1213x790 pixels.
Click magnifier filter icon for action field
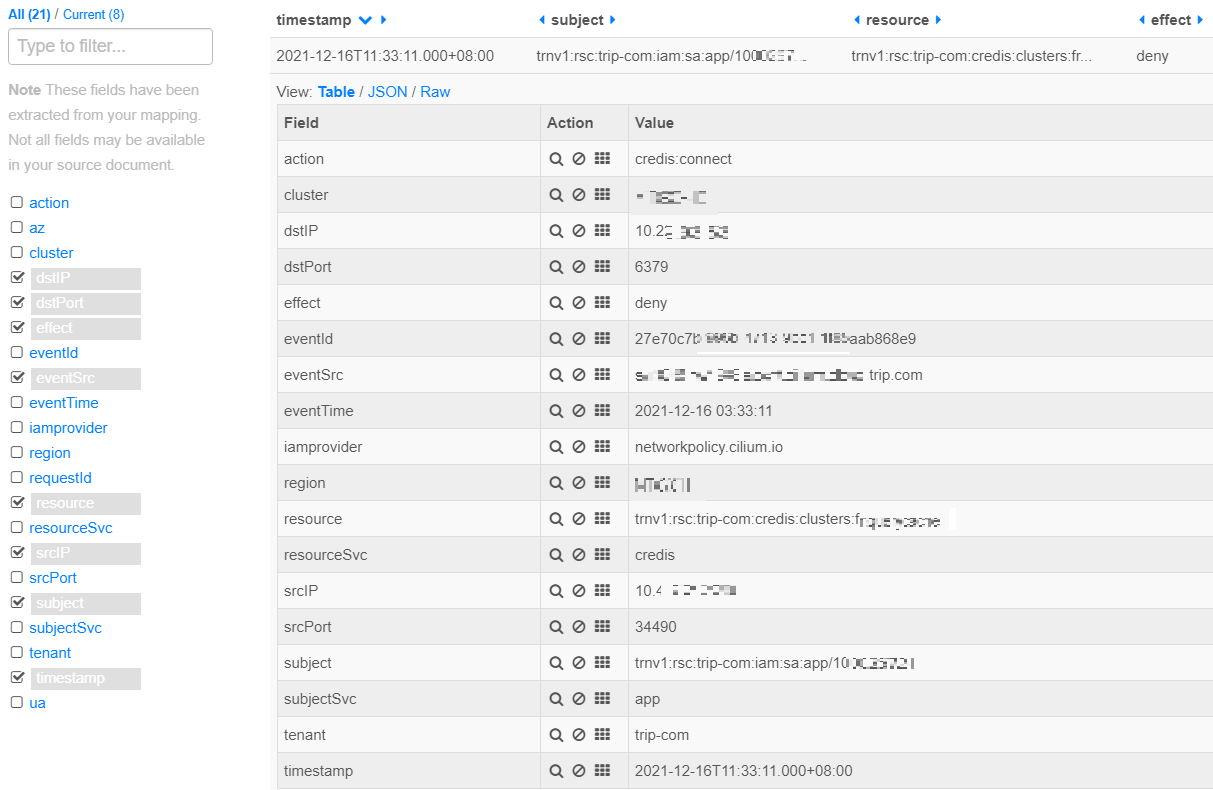[x=556, y=159]
